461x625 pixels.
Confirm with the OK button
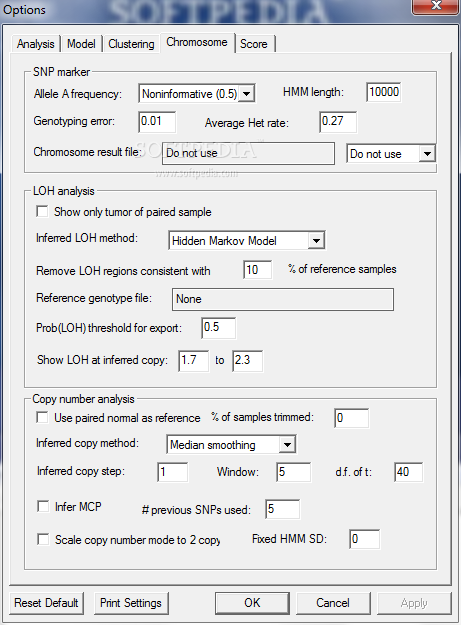pyautogui.click(x=252, y=603)
